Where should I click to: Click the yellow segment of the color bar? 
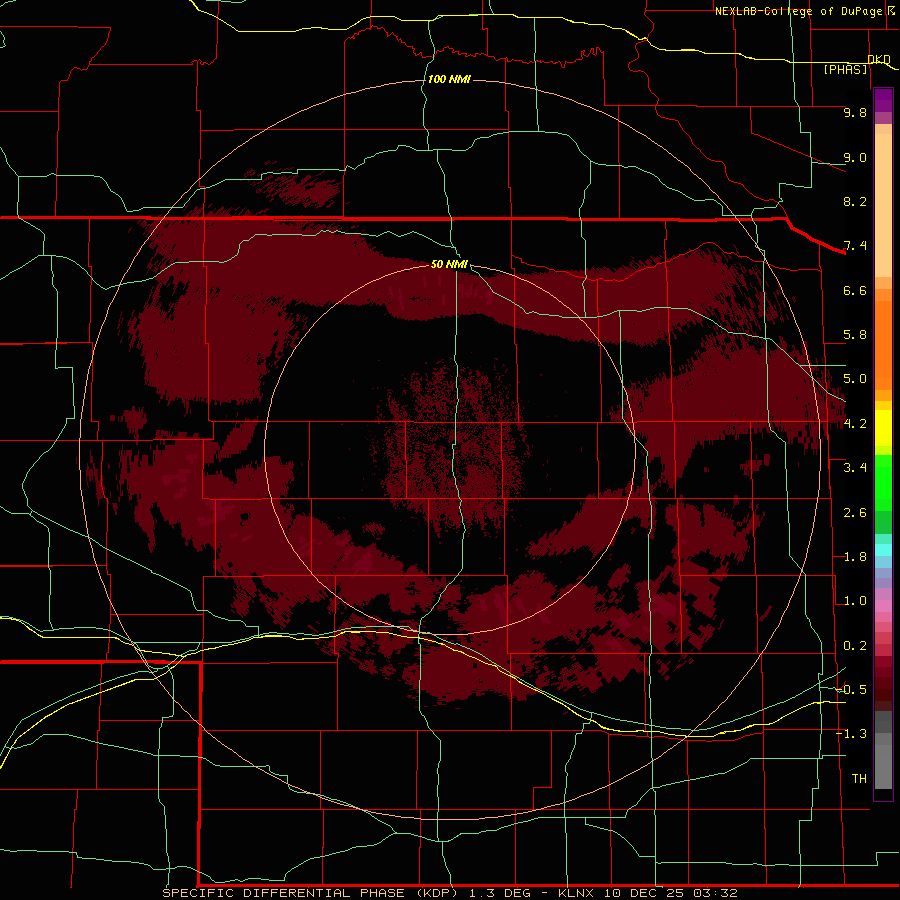[883, 428]
